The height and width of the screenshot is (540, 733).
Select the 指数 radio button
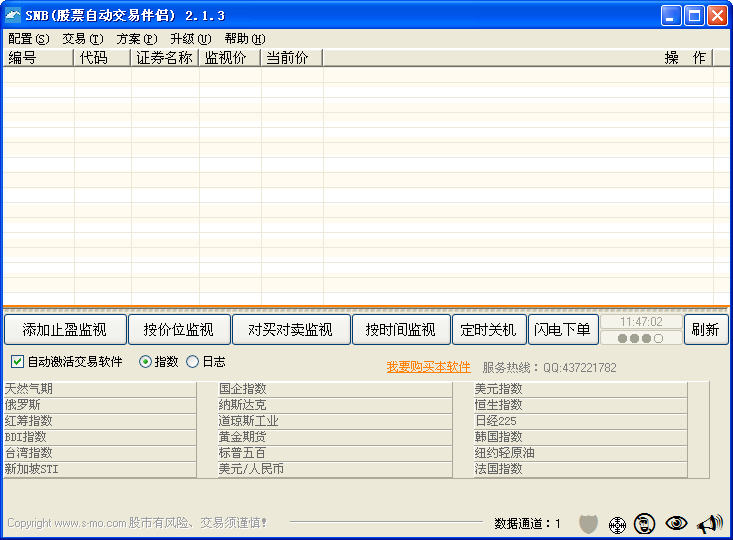145,362
